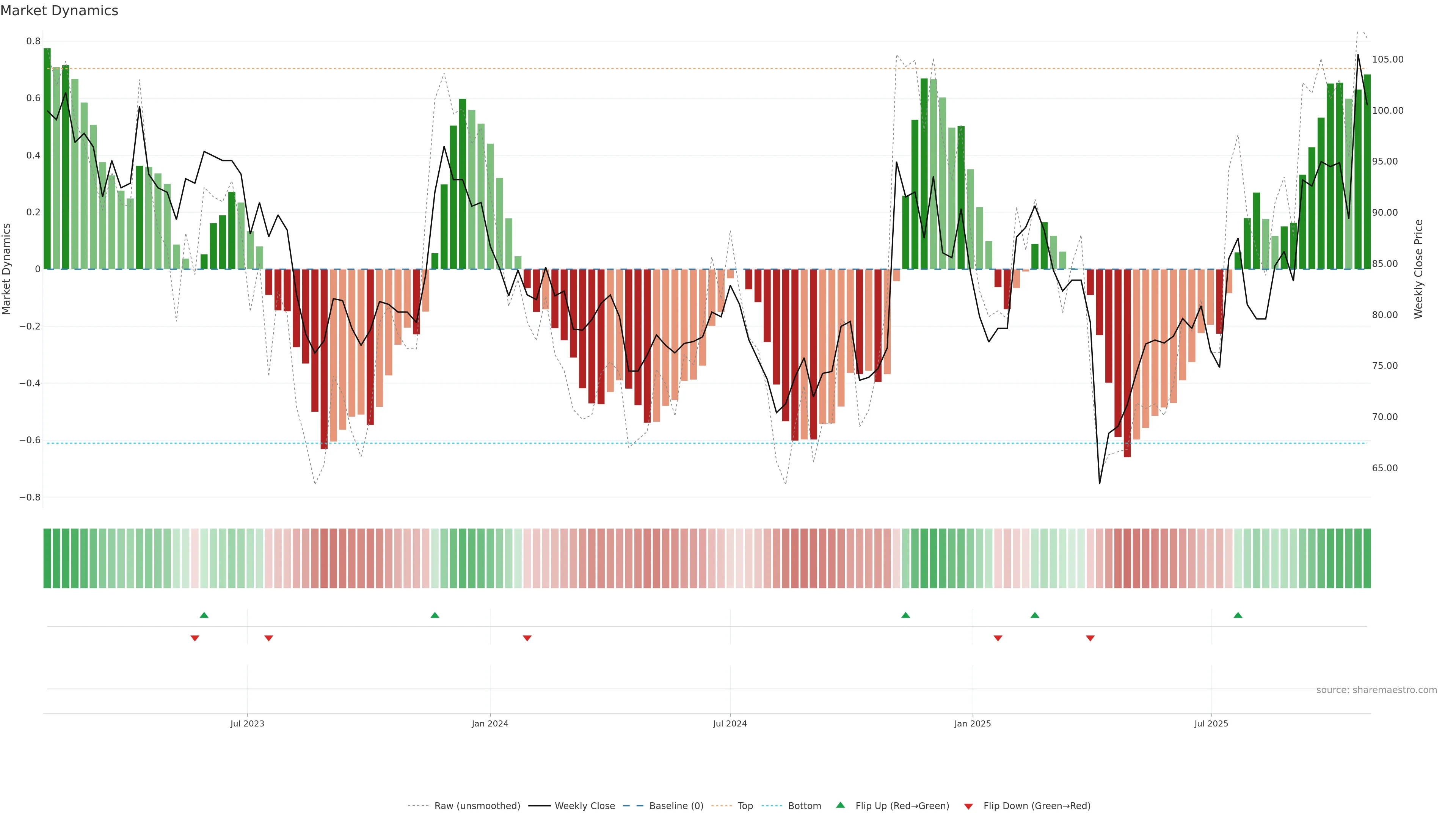Hide the Bottom threshold line via legend

(x=804, y=806)
